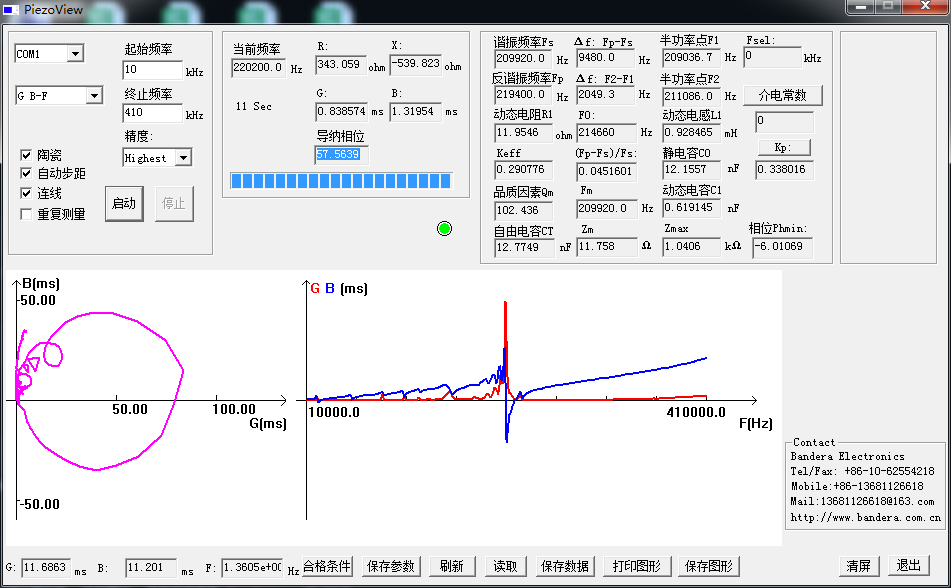Toggle the 自动步距 checkbox

point(26,174)
